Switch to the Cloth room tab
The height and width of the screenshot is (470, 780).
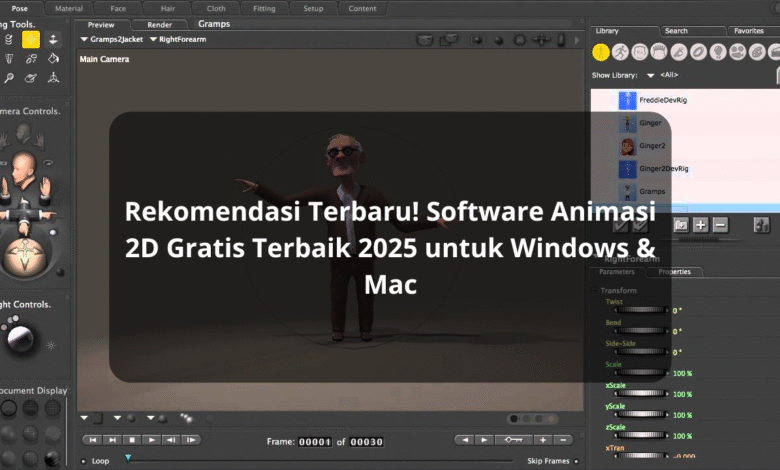click(216, 8)
